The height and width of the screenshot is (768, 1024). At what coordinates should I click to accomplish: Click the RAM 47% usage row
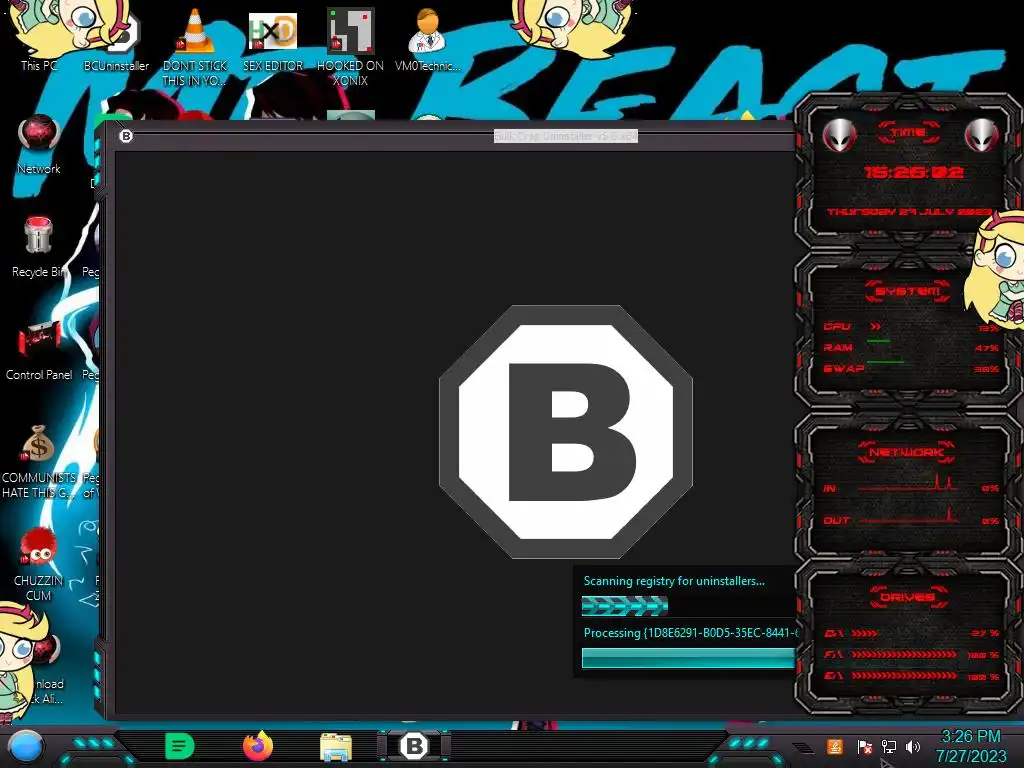coord(911,347)
